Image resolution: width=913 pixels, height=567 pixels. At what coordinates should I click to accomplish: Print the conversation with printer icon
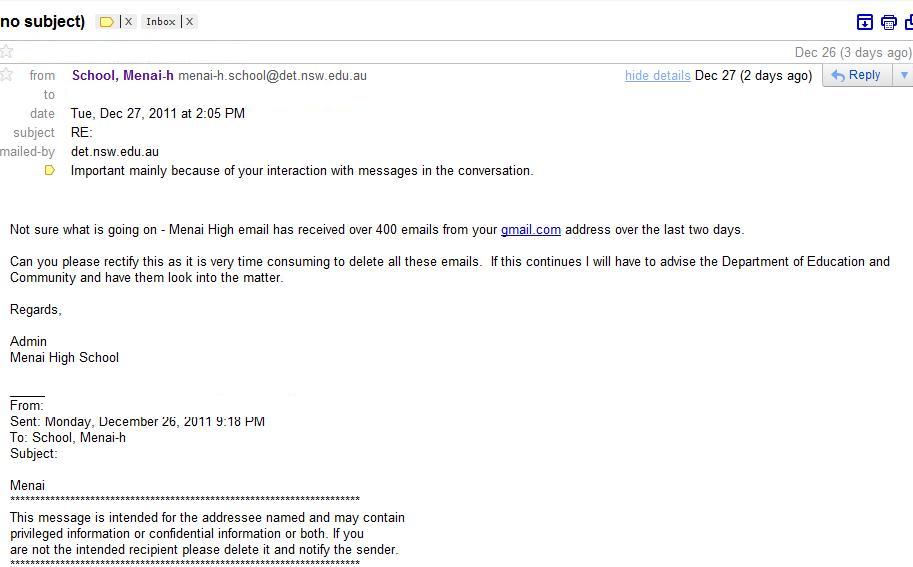tap(888, 22)
